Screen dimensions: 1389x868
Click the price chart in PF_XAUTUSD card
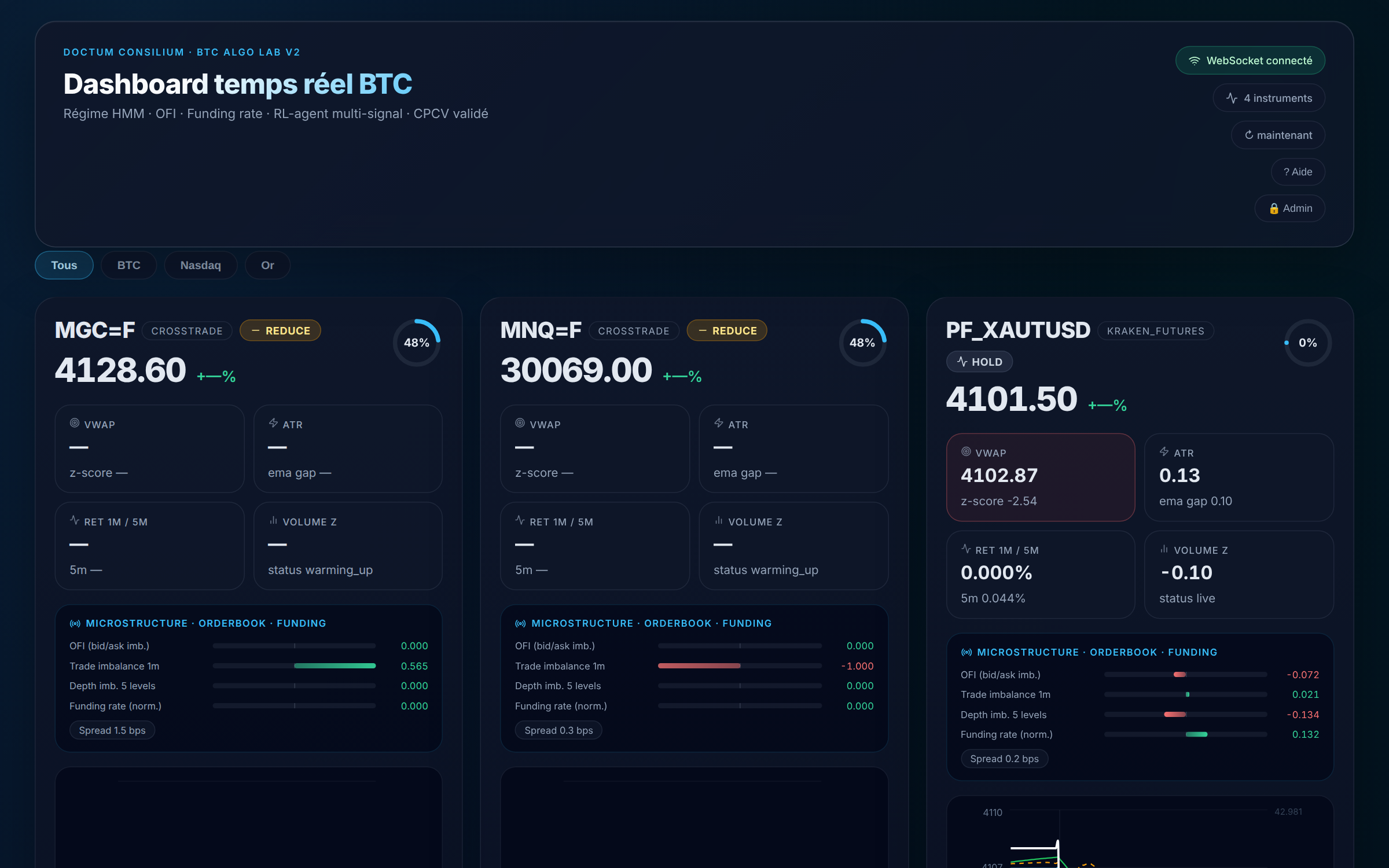1140,832
